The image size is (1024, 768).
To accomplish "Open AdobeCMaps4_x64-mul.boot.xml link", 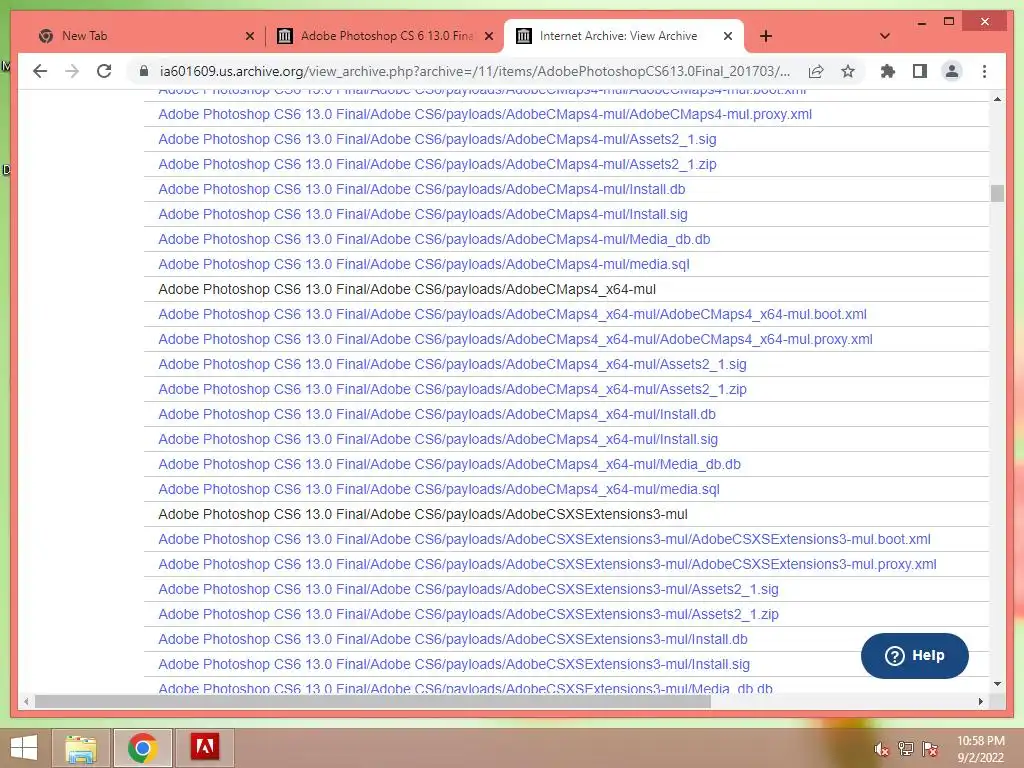I will coord(512,314).
